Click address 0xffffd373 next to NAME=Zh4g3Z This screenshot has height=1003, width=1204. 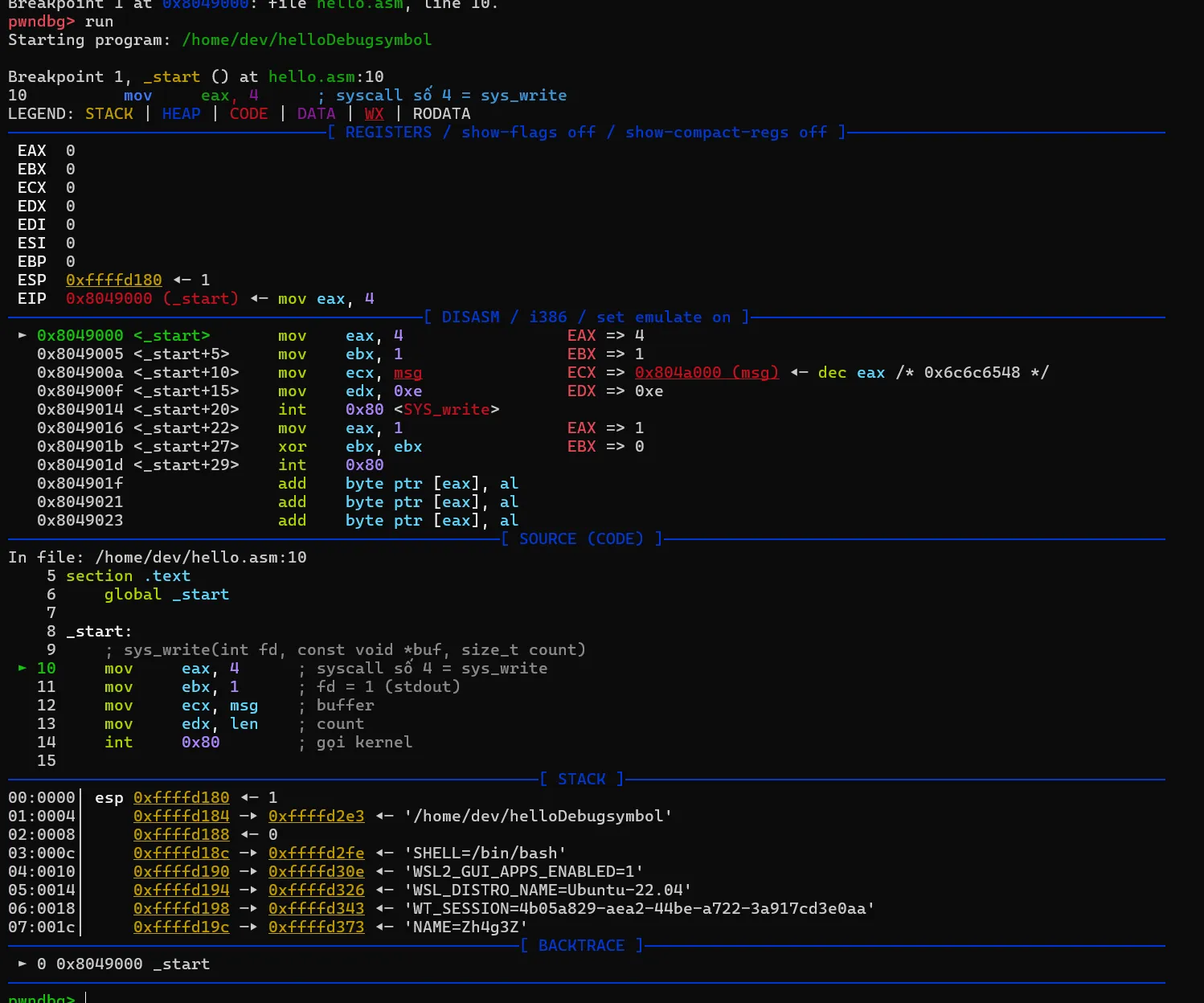click(x=316, y=927)
